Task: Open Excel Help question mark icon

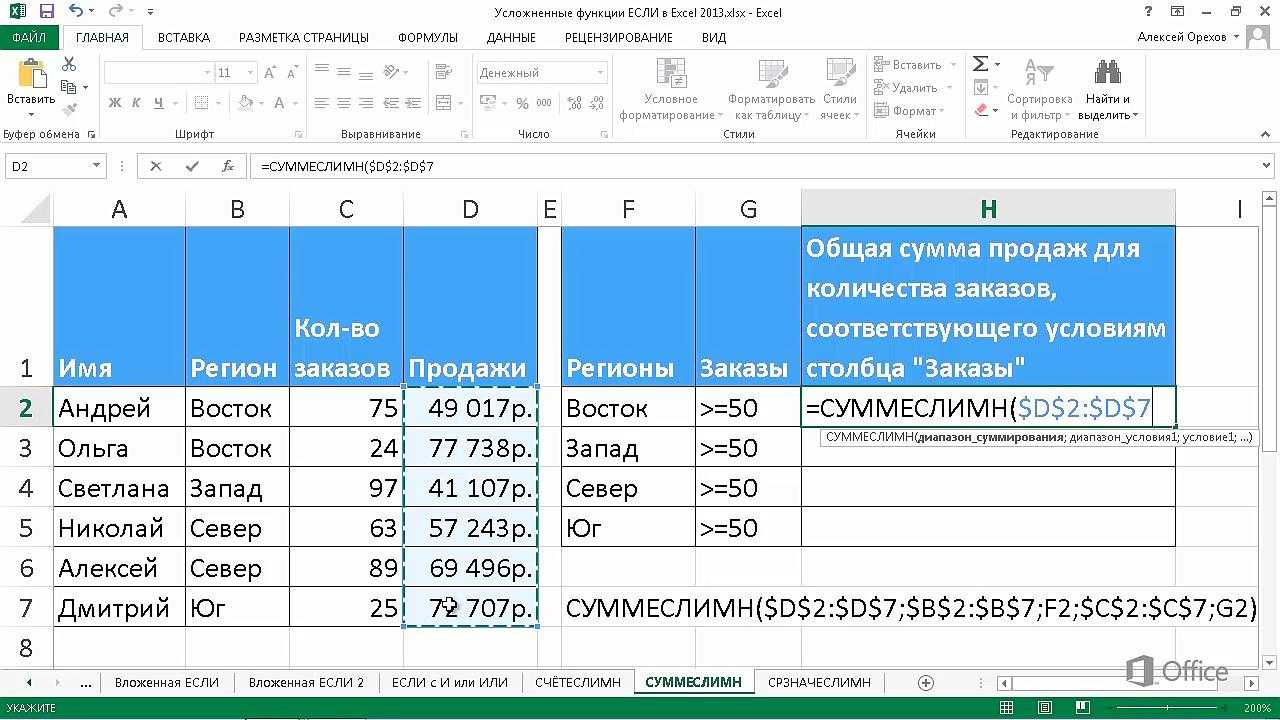Action: [x=1148, y=12]
